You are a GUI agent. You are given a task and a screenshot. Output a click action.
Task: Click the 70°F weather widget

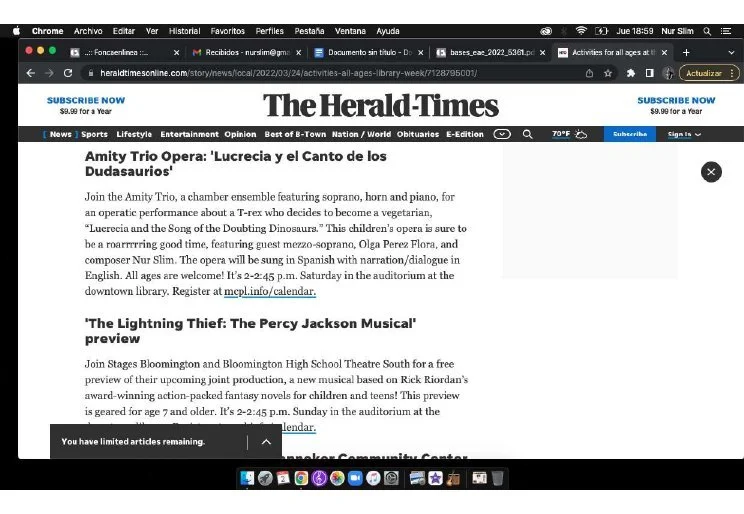coord(569,134)
